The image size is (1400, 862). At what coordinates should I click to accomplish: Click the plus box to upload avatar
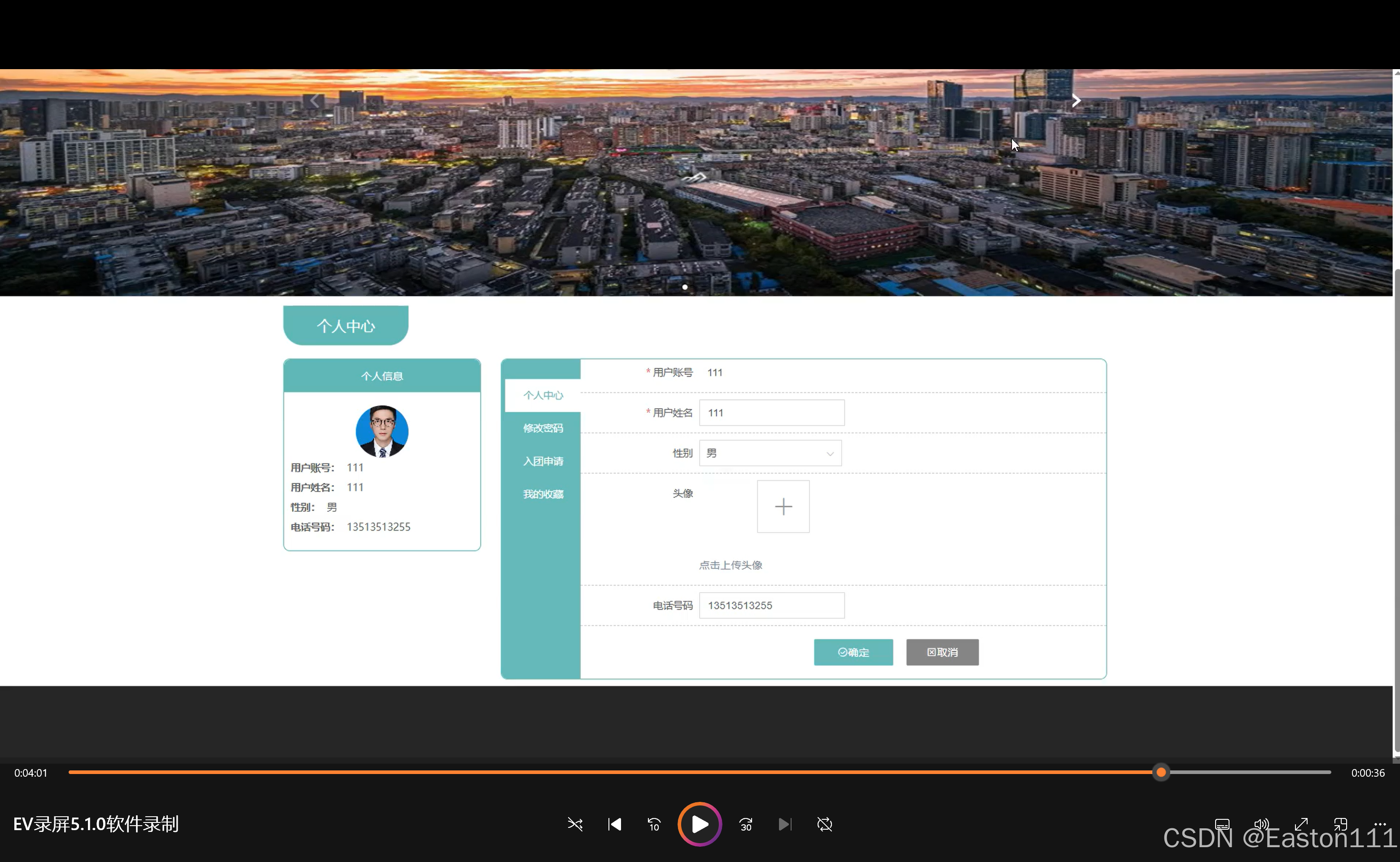click(783, 506)
